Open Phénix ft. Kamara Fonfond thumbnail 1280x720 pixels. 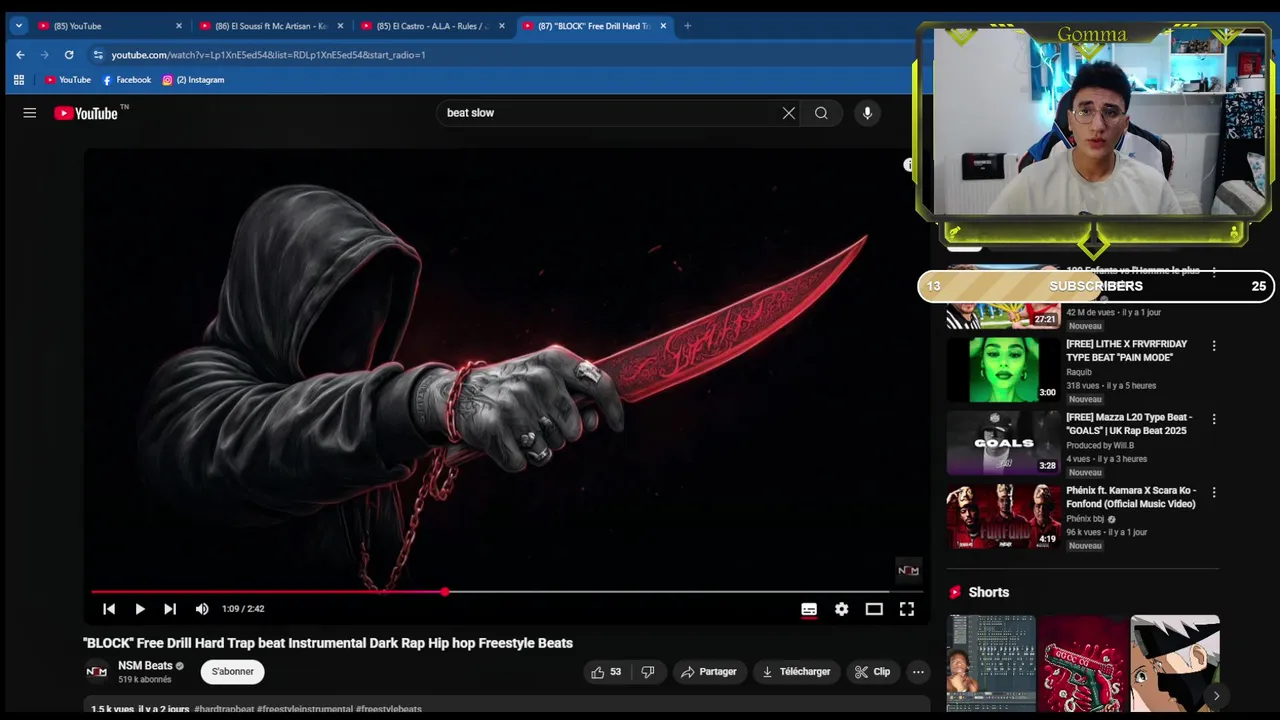pos(1003,516)
